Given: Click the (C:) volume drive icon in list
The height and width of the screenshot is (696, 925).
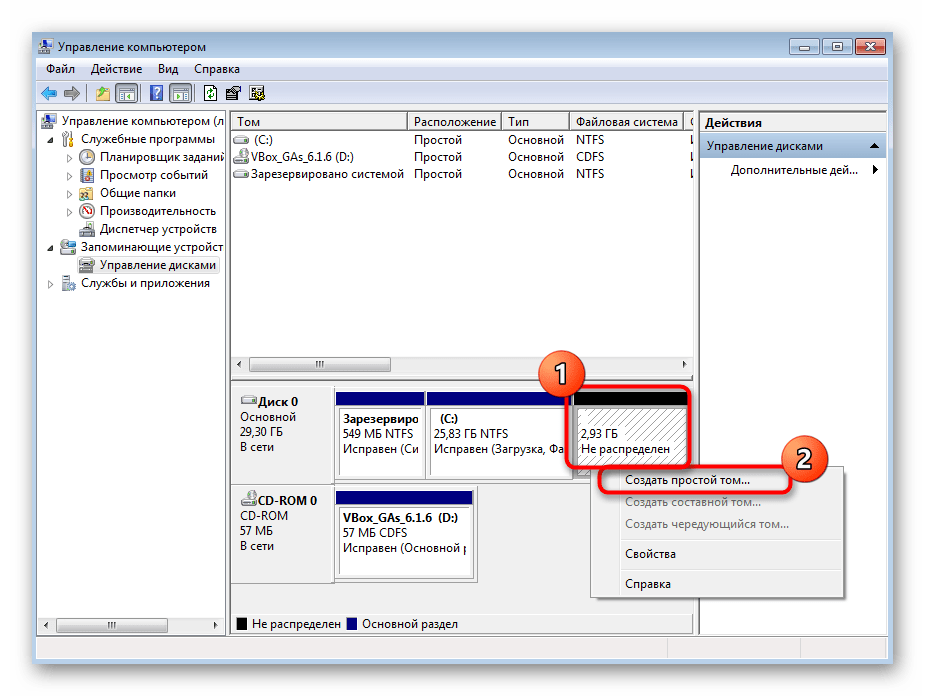Looking at the screenshot, I should click(x=241, y=140).
